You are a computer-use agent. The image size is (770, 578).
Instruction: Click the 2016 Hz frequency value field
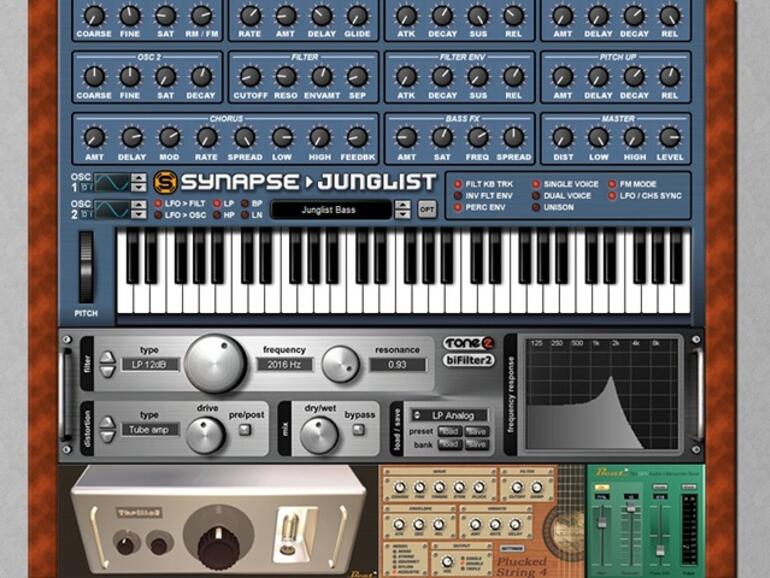coord(284,364)
